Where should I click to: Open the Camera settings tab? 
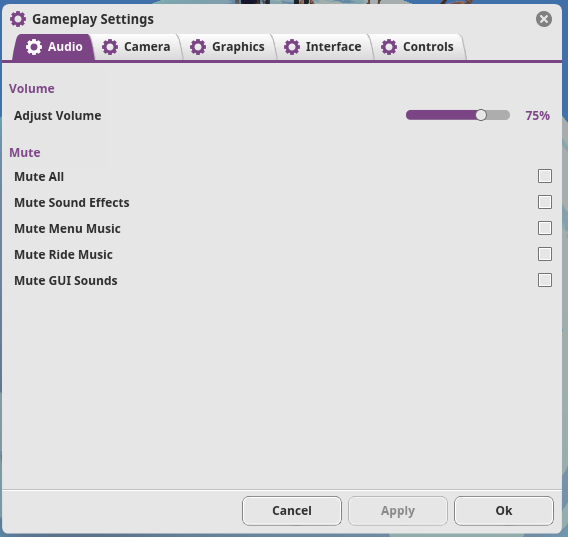(x=137, y=47)
